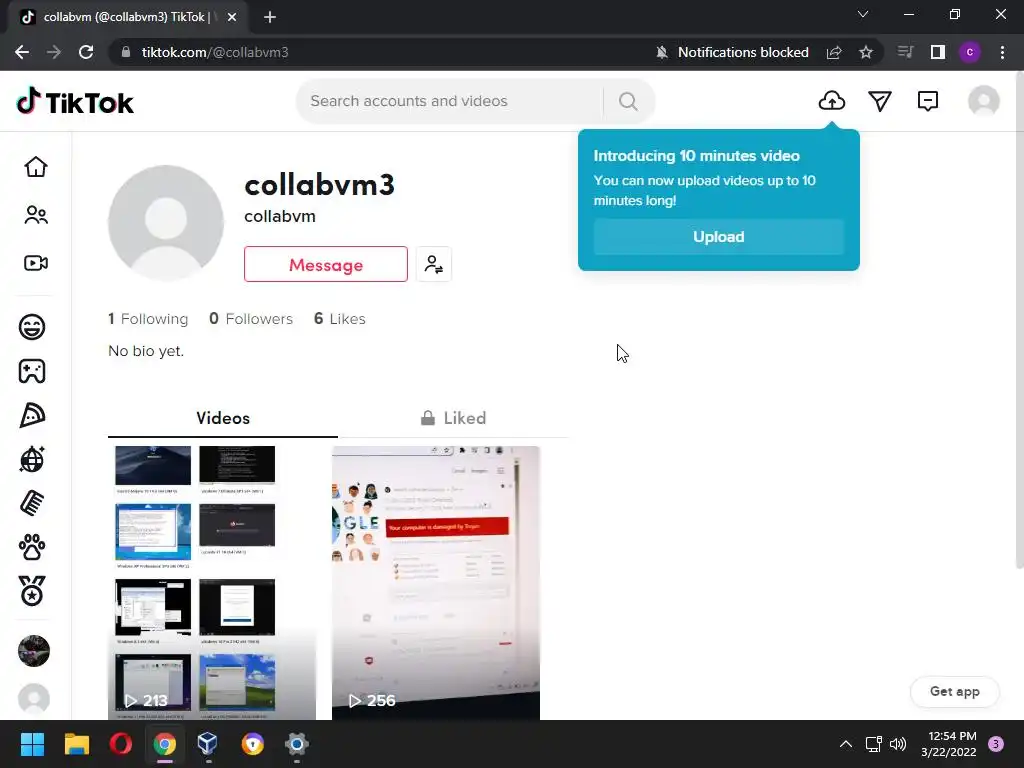This screenshot has width=1024, height=768.
Task: Open the TikTok home logo
Action: (75, 102)
